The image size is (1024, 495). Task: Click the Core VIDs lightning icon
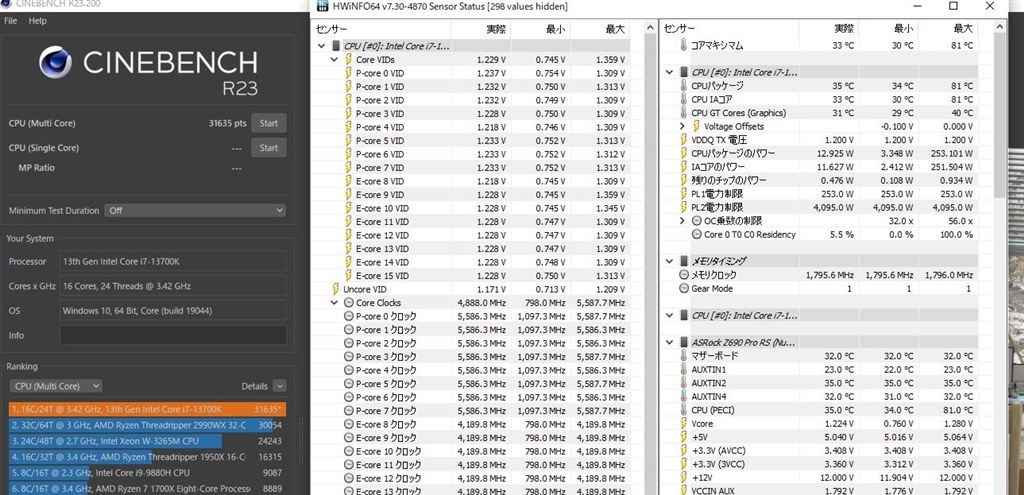click(x=349, y=59)
